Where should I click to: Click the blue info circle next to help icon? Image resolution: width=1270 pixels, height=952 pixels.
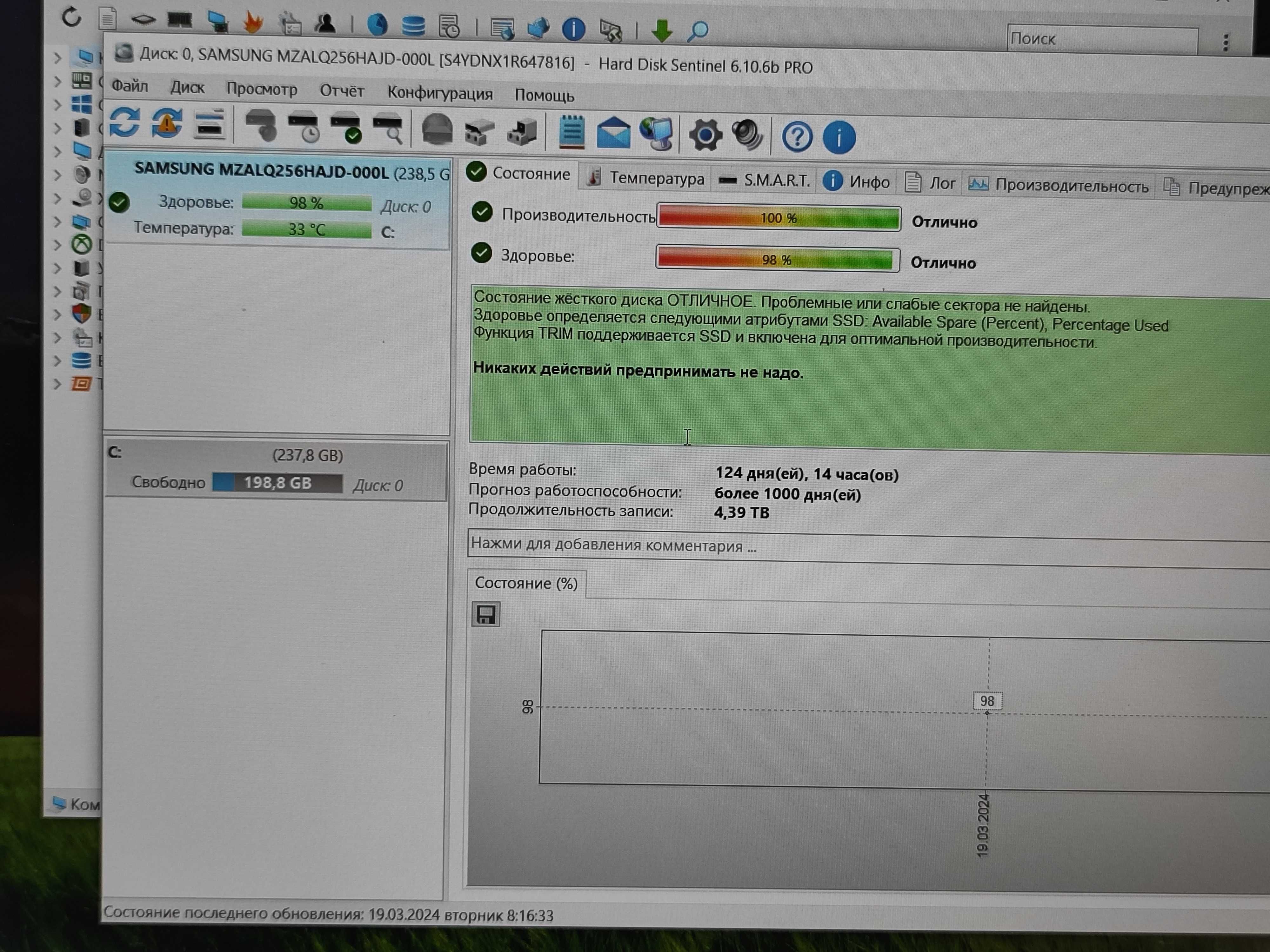click(839, 138)
